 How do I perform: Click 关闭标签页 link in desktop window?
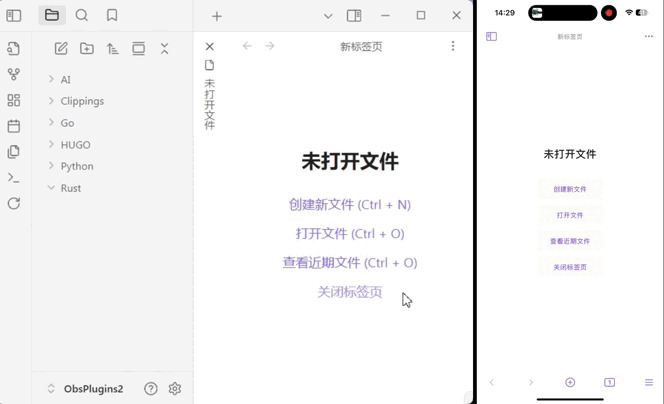(350, 292)
